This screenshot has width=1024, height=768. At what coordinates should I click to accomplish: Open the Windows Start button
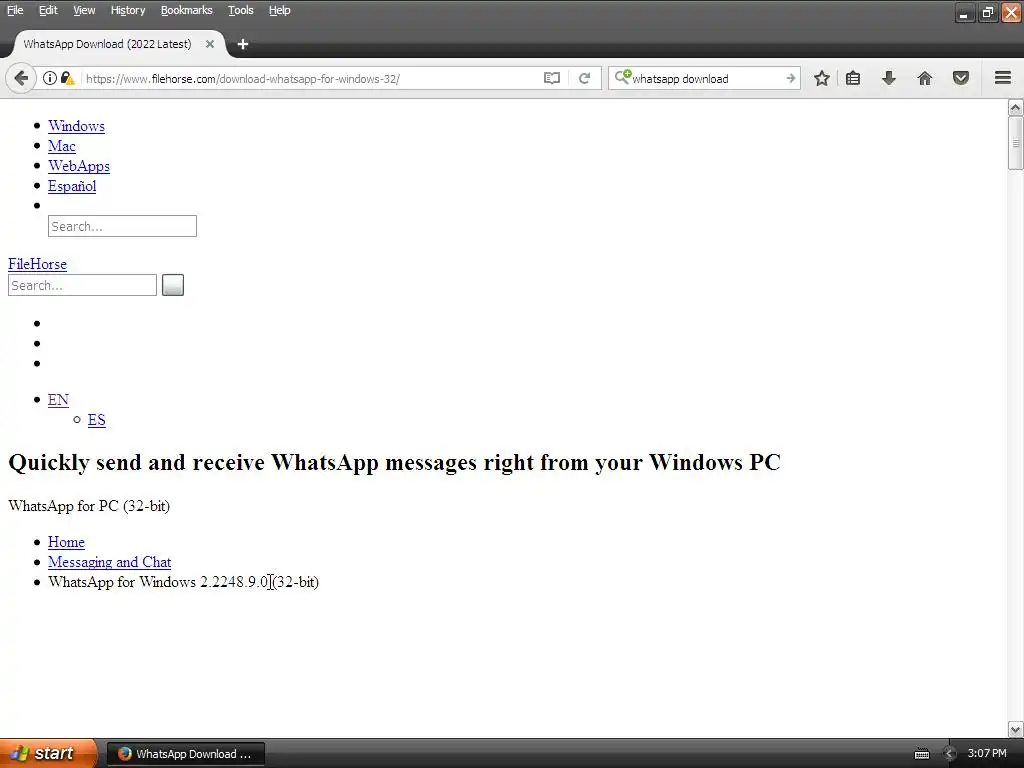coord(48,753)
